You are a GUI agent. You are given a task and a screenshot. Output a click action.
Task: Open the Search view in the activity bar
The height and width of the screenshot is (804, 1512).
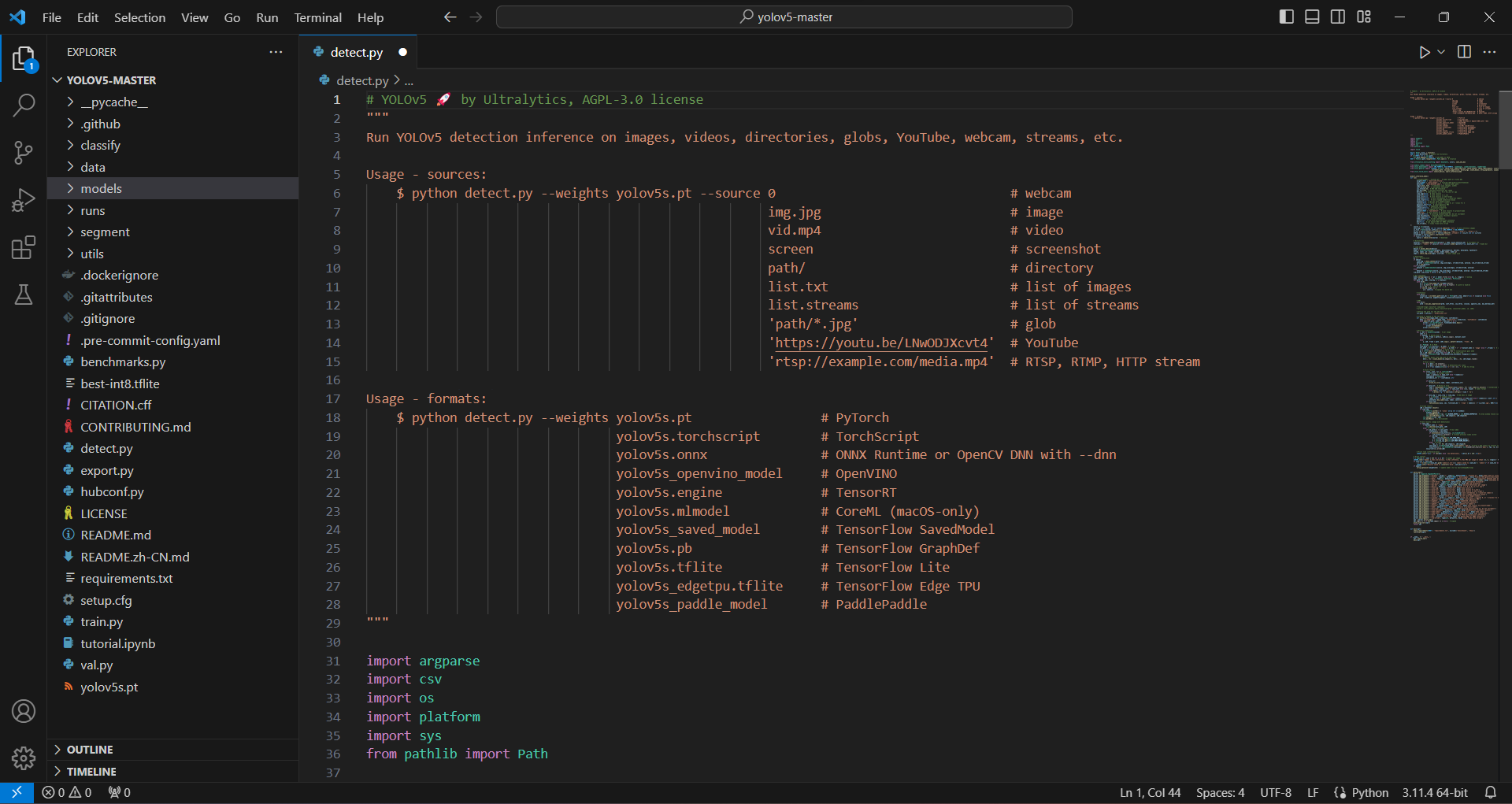[x=24, y=105]
